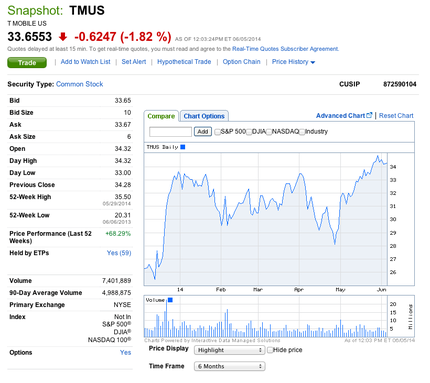Click the Reset Chart link
The image size is (430, 383).
[x=396, y=115]
